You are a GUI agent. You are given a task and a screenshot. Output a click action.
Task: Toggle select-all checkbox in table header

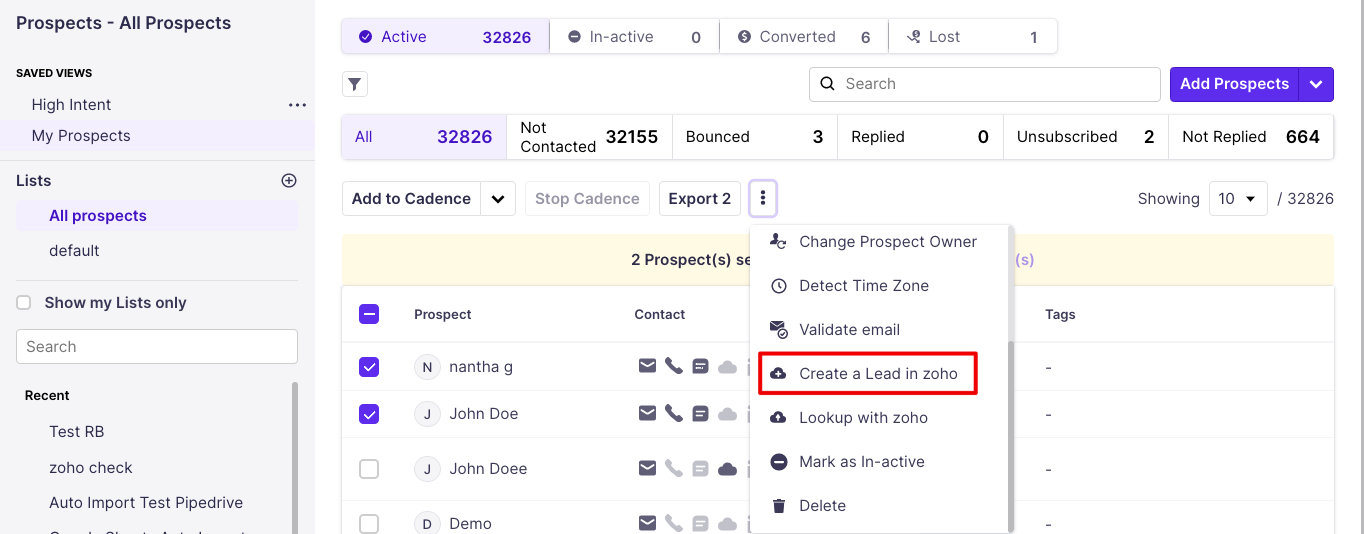point(369,314)
